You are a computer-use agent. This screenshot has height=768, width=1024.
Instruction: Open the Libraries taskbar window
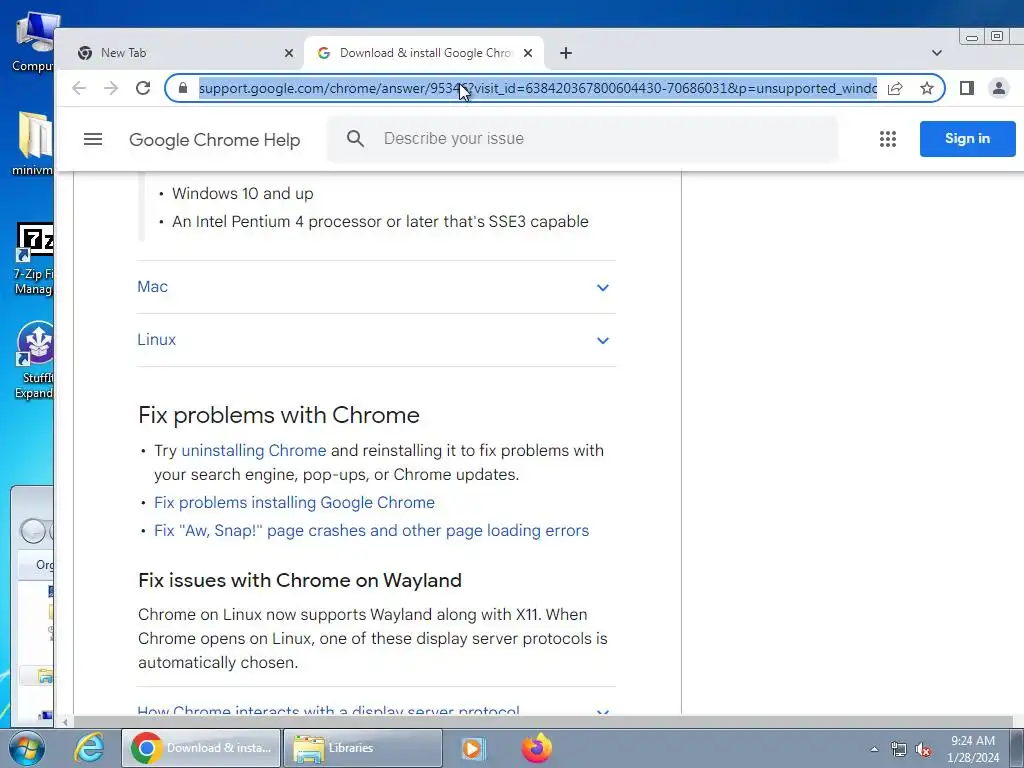(x=363, y=748)
